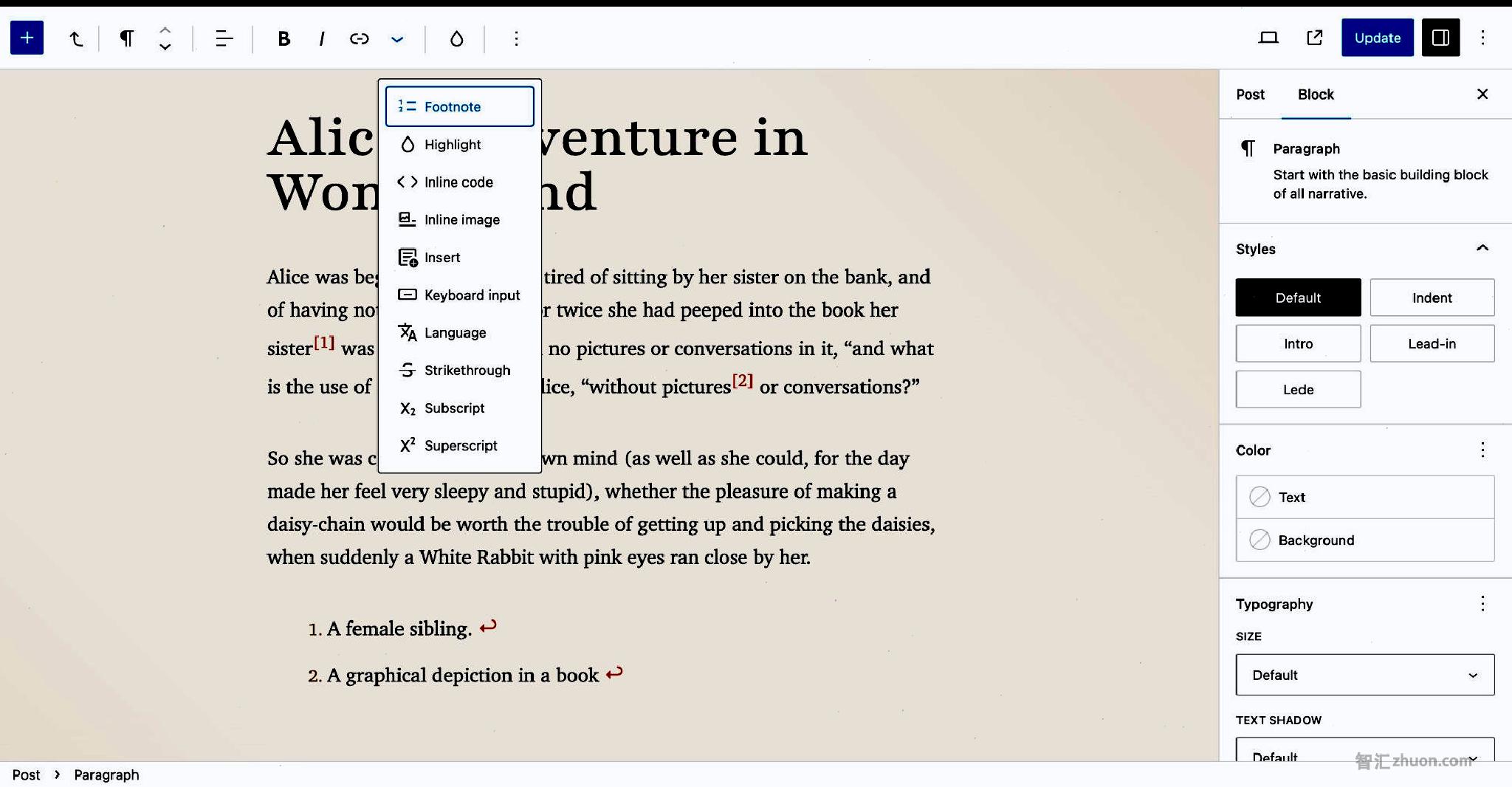Select Footnote from the format menu
Image resolution: width=1512 pixels, height=787 pixels.
pyautogui.click(x=459, y=106)
